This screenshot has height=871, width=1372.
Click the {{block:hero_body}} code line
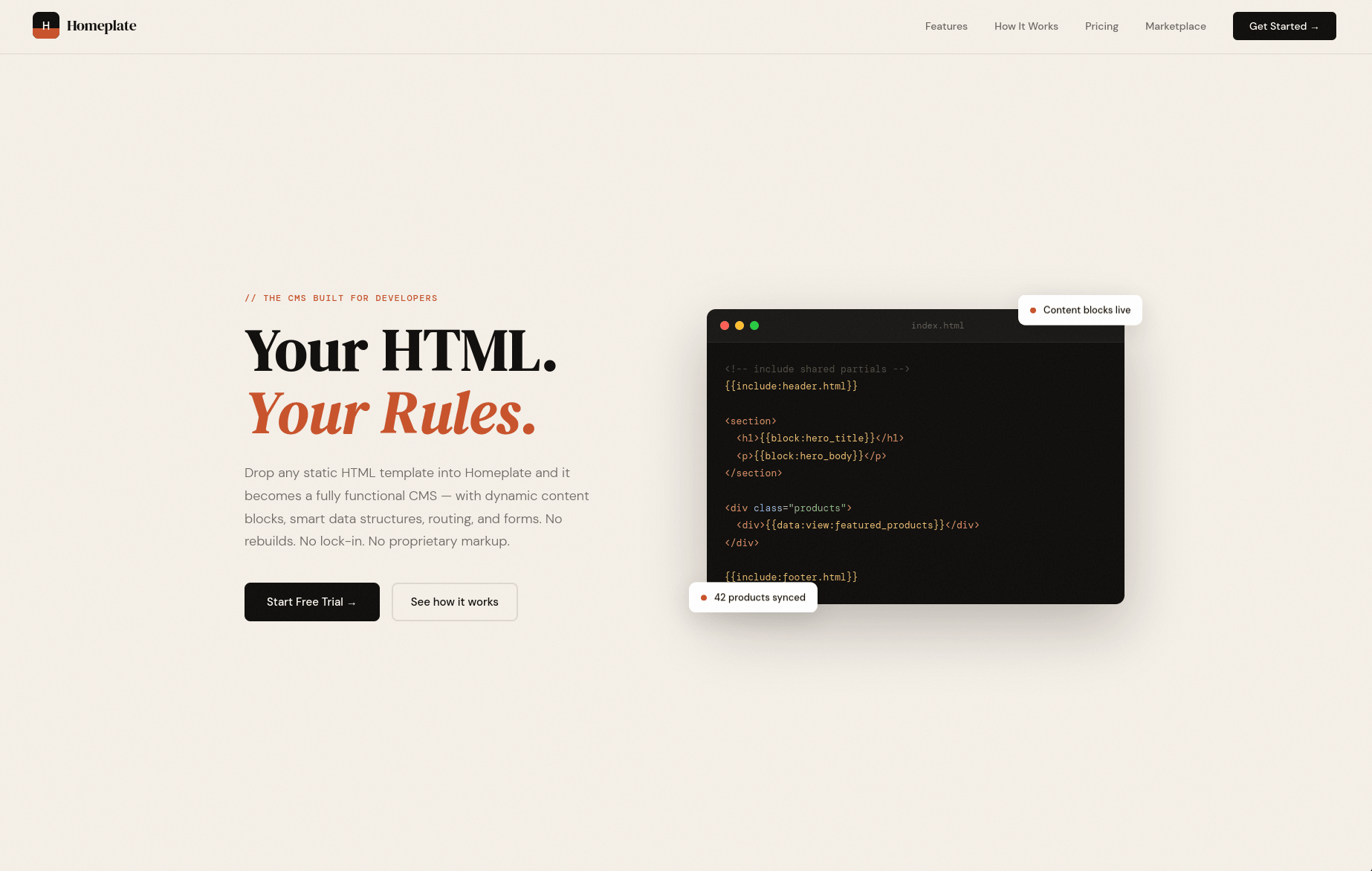pos(812,456)
